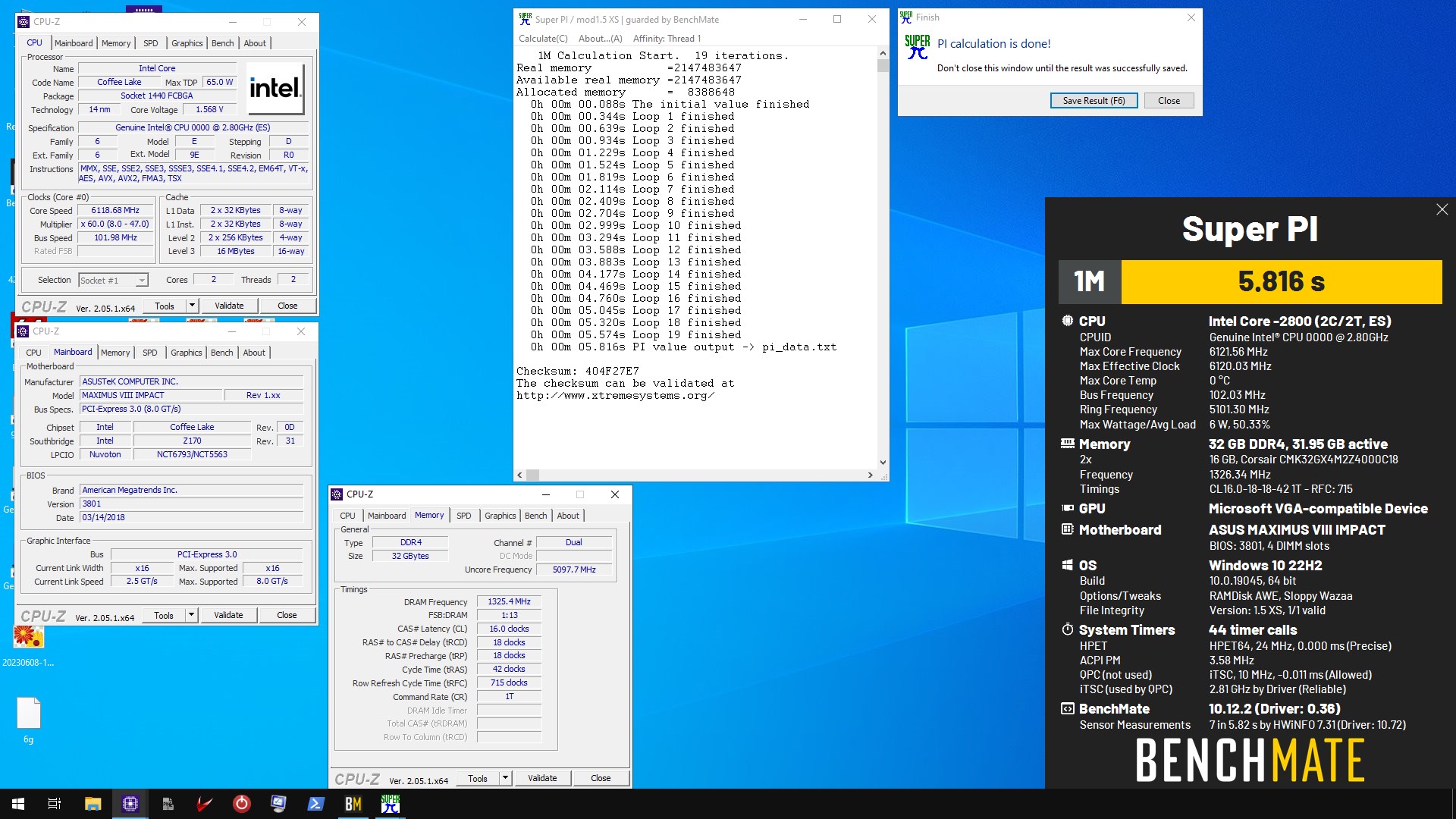
Task: Click Affinity: Thread 1 menu item
Action: pos(667,39)
